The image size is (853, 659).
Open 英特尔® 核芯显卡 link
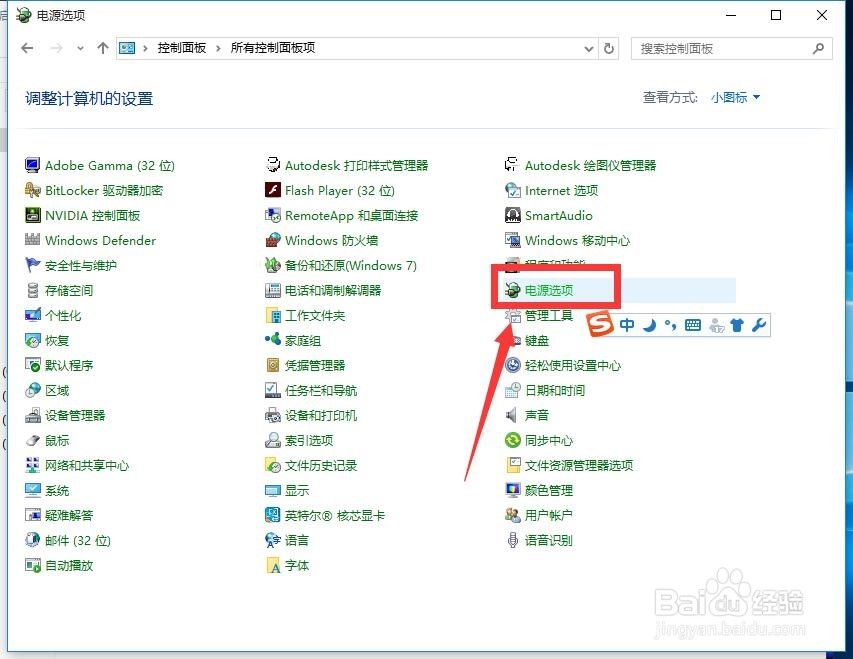point(335,515)
